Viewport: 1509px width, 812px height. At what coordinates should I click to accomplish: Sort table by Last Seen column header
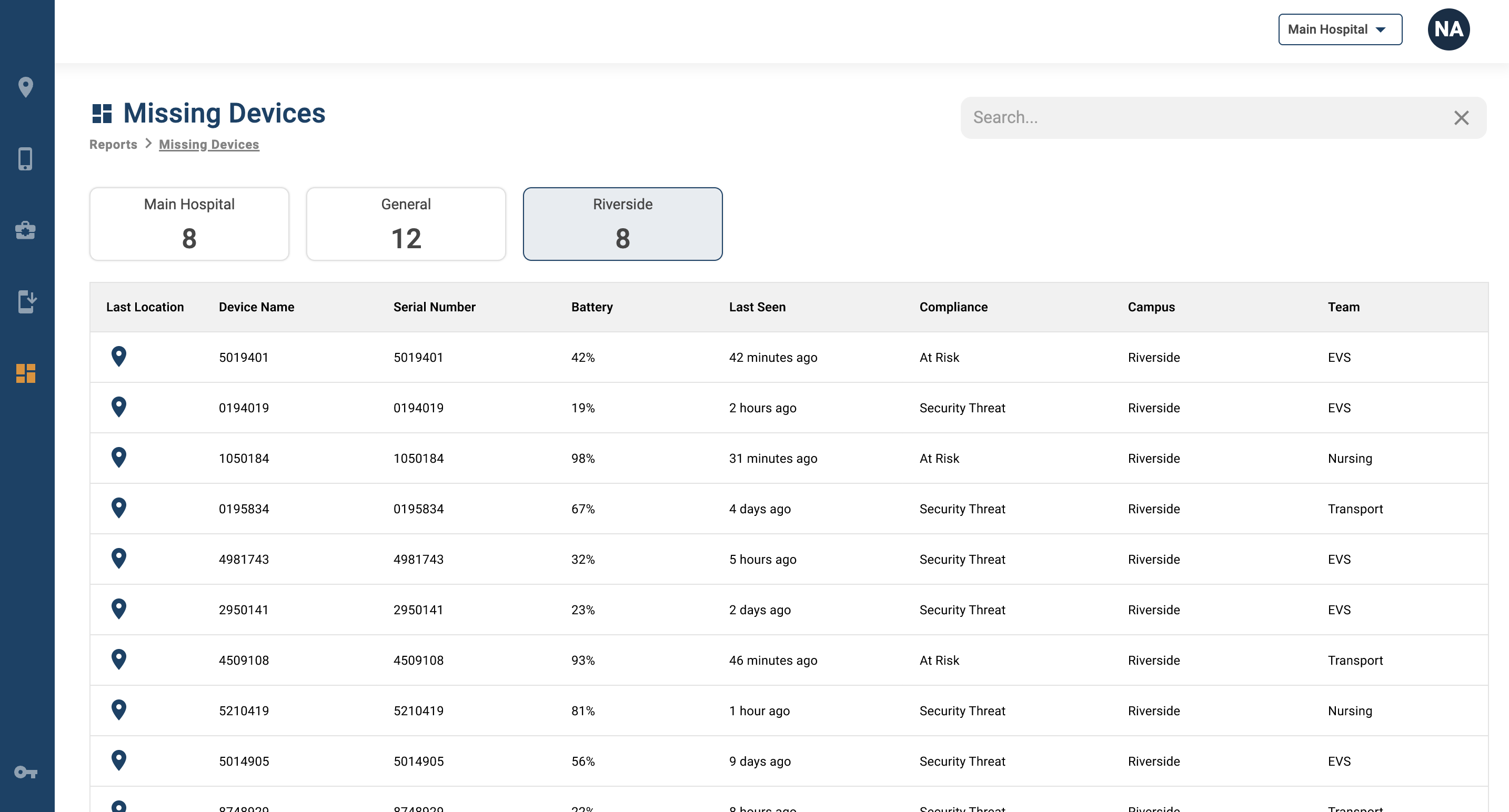(757, 307)
